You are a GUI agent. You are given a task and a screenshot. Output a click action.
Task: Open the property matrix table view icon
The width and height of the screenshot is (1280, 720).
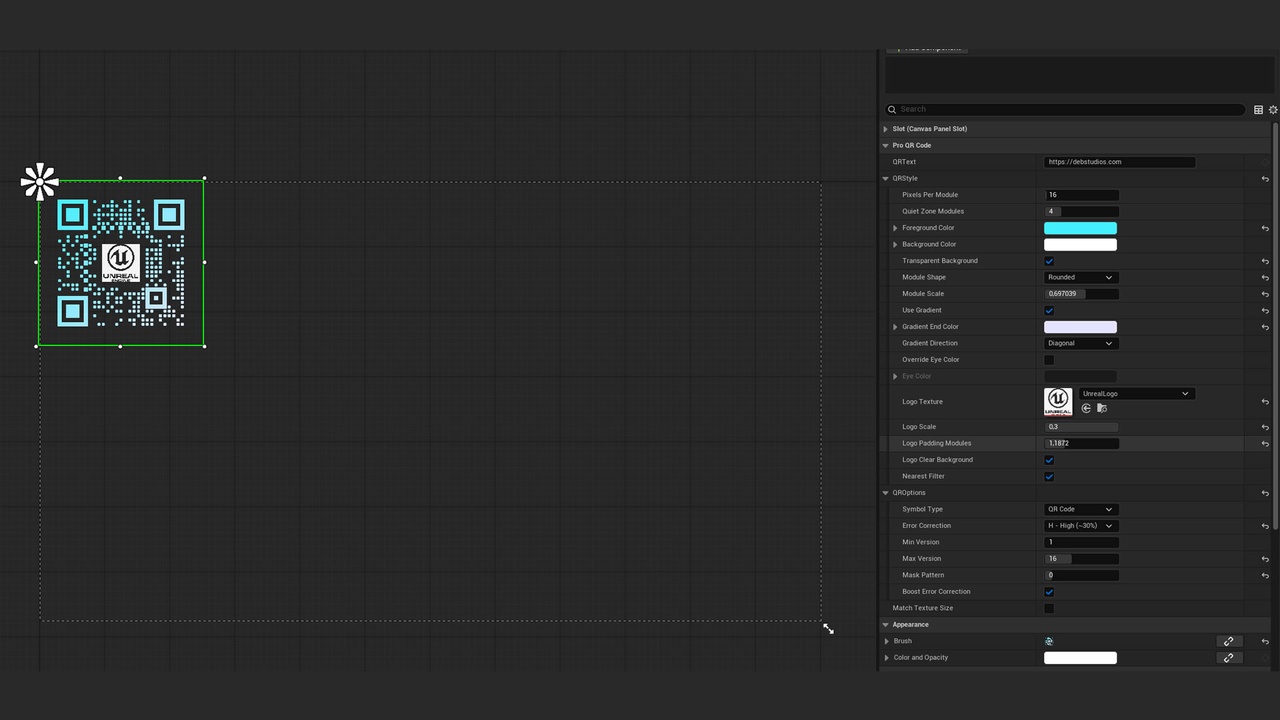(x=1258, y=110)
